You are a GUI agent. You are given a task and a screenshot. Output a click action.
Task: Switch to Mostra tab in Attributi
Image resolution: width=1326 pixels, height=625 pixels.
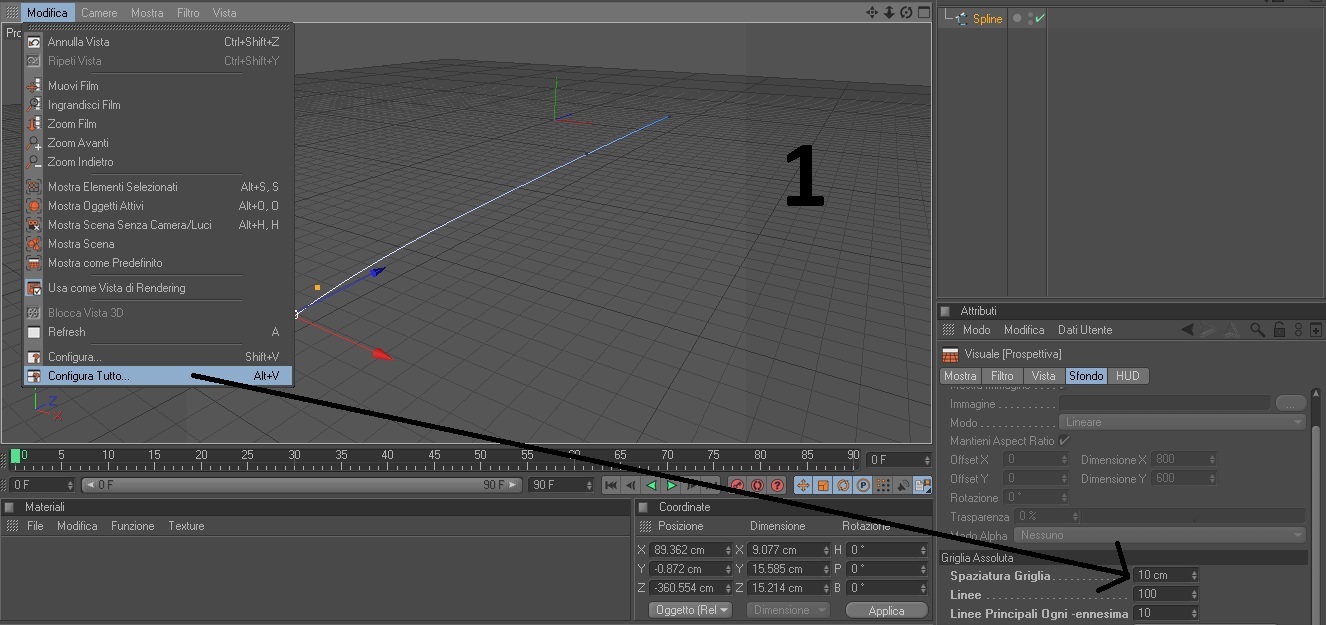click(960, 376)
